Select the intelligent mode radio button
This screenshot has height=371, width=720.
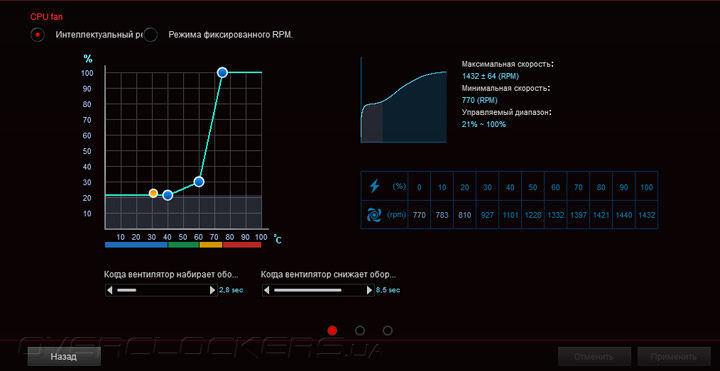click(x=38, y=35)
